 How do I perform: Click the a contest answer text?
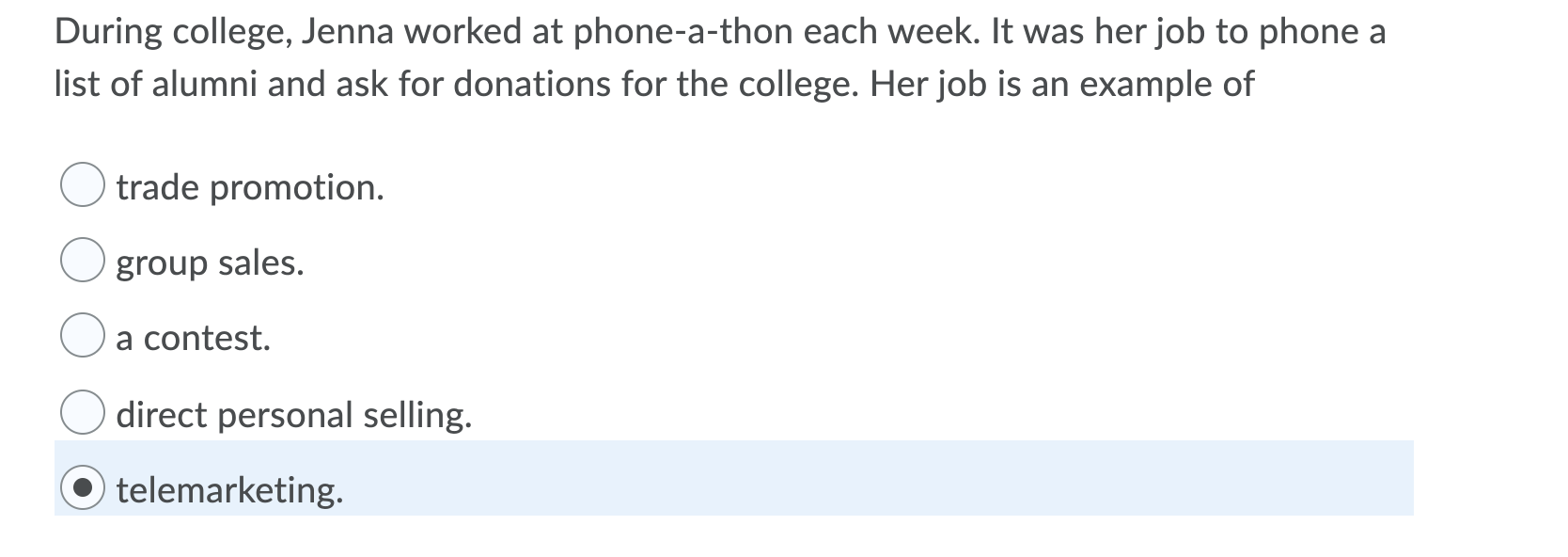pyautogui.click(x=193, y=338)
